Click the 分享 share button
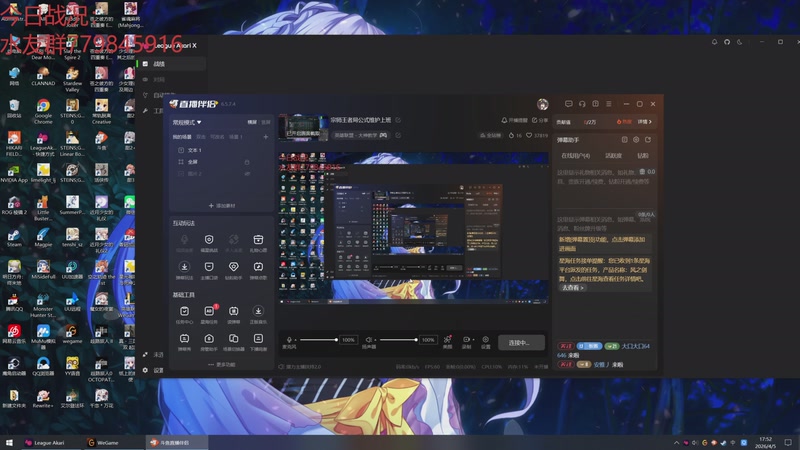800x450 pixels. coord(540,120)
